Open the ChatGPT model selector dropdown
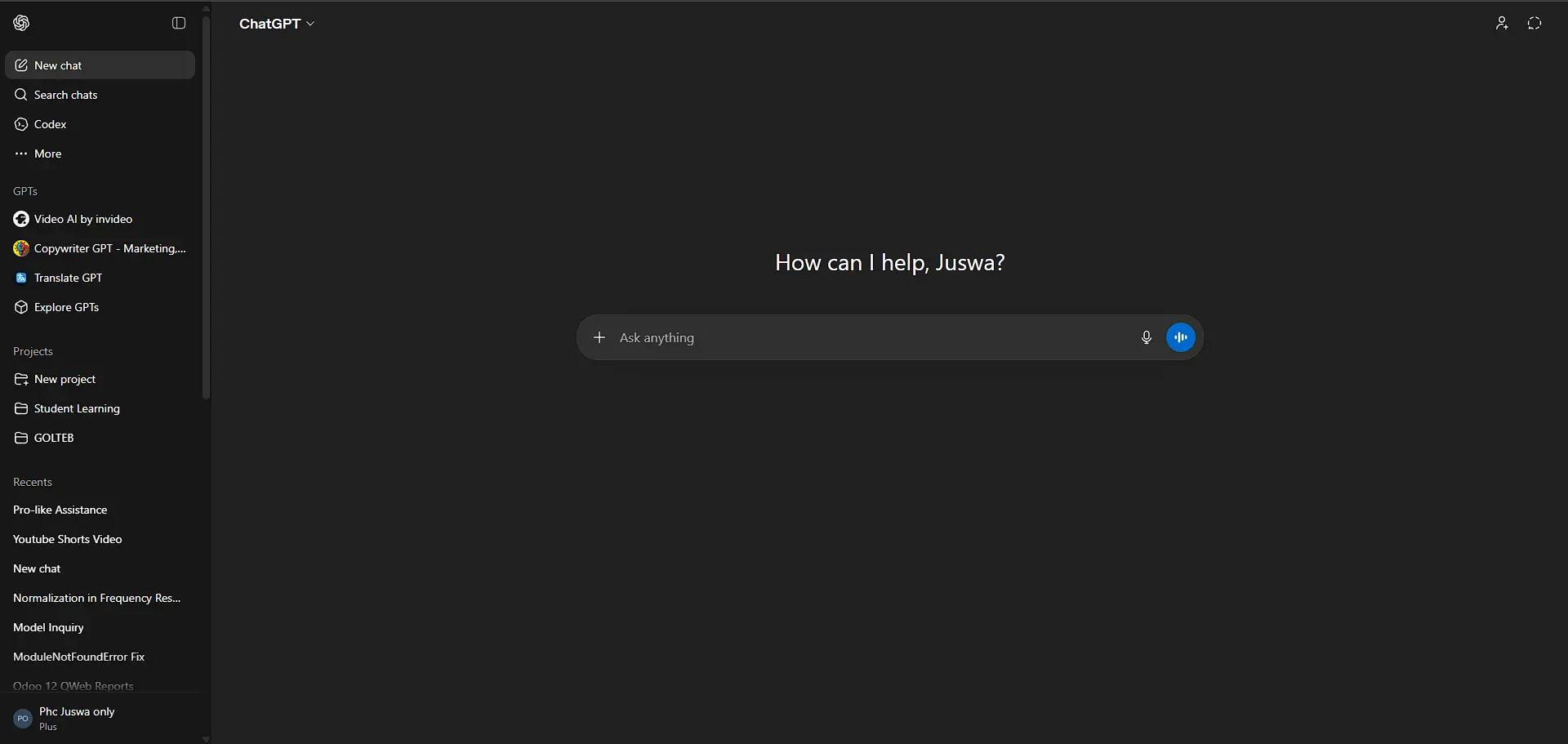1568x744 pixels. click(277, 24)
